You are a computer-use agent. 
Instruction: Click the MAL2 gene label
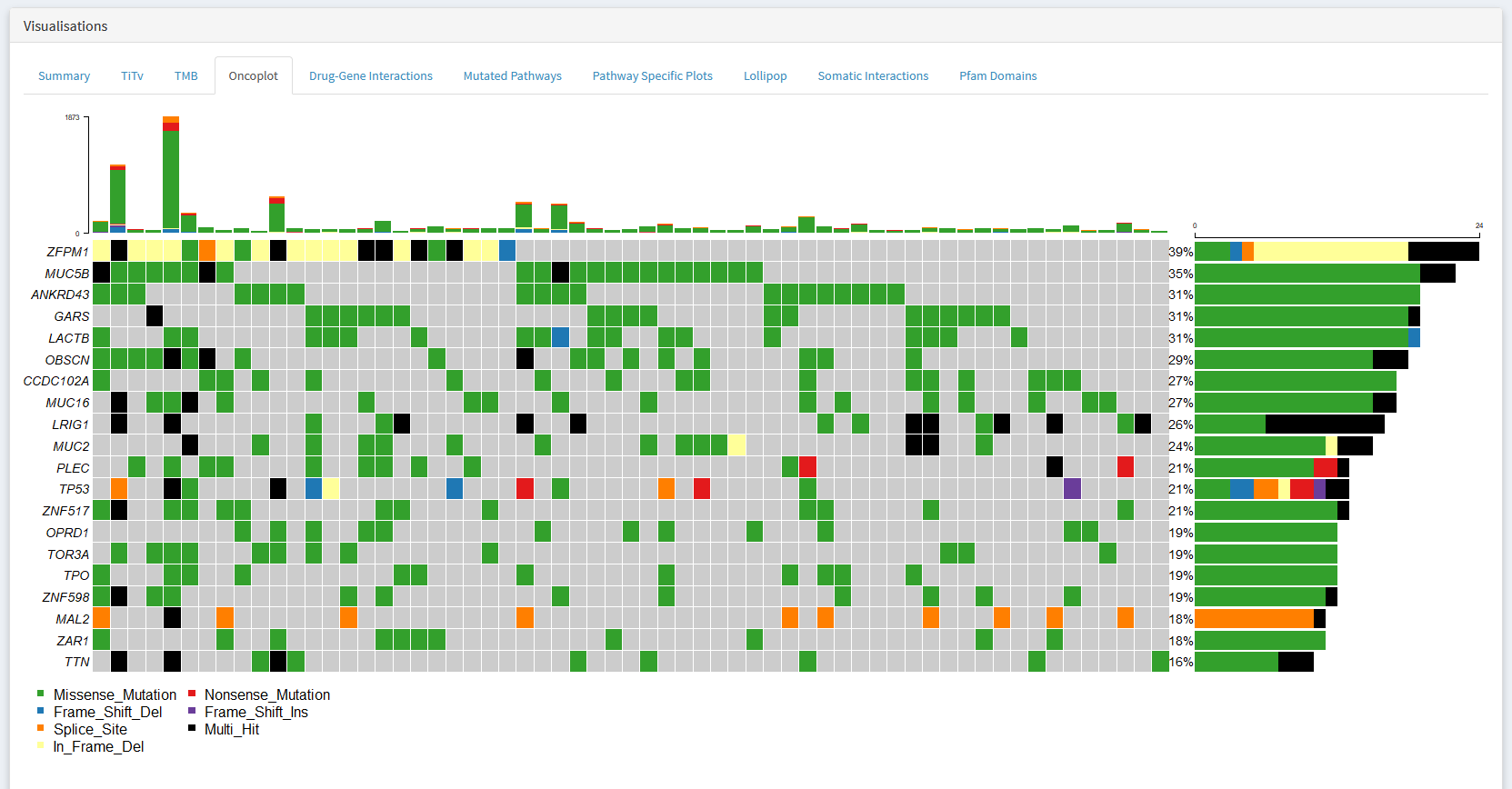coord(73,619)
